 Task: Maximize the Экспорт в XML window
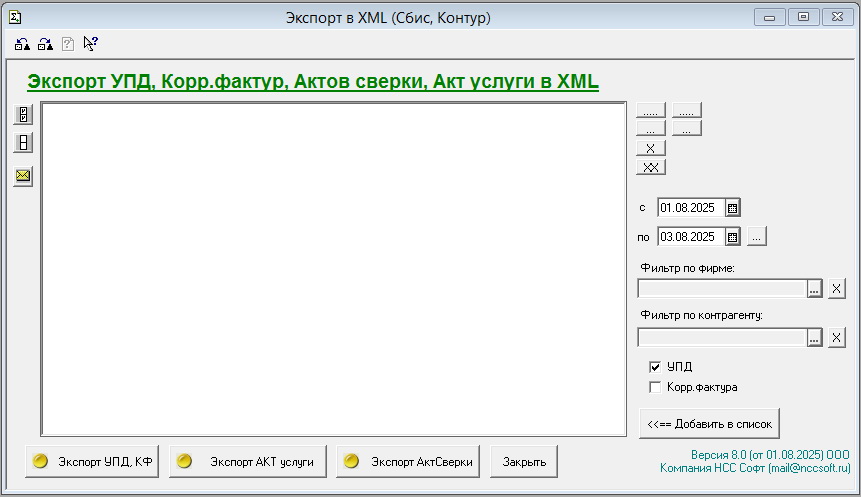tap(803, 18)
